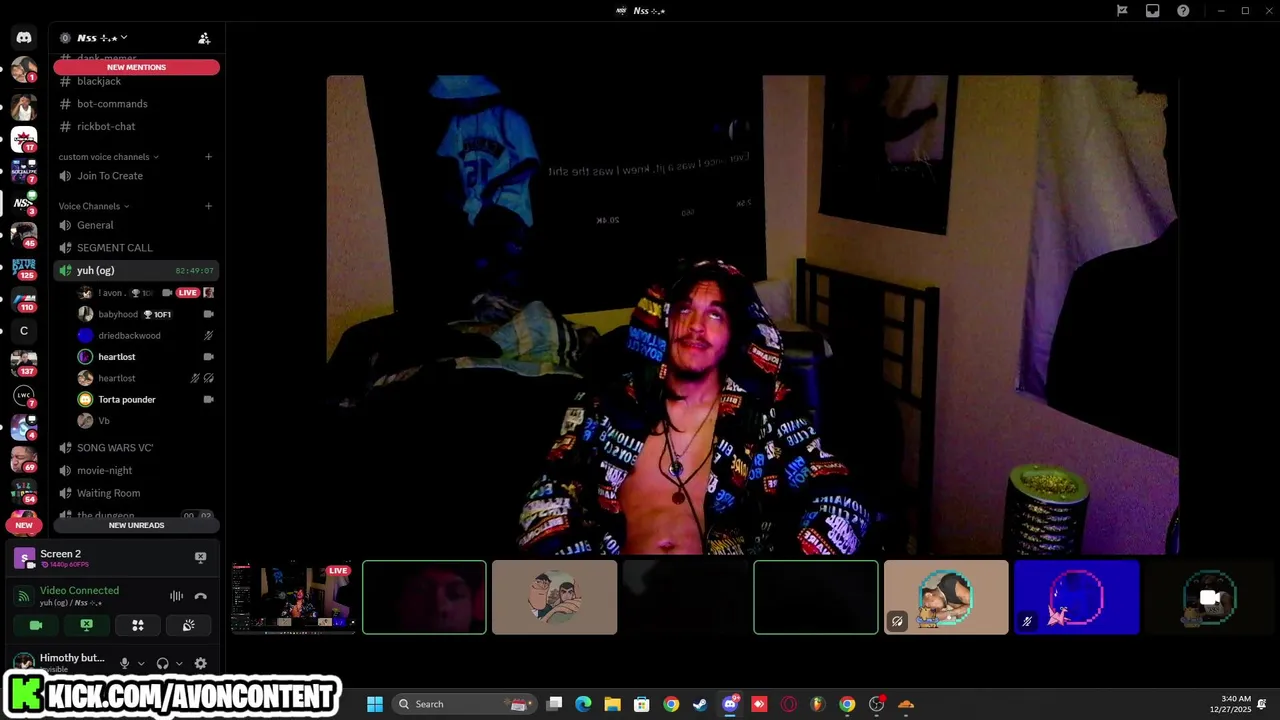Select the yuh (og) voice channel

(136, 271)
